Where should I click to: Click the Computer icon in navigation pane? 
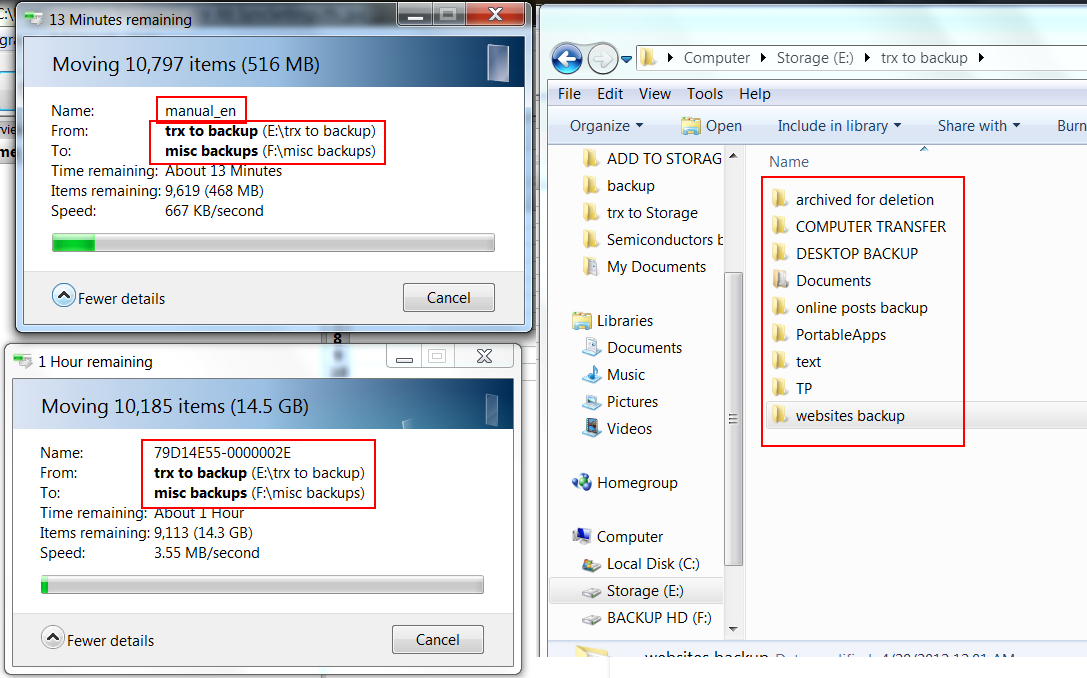[582, 537]
